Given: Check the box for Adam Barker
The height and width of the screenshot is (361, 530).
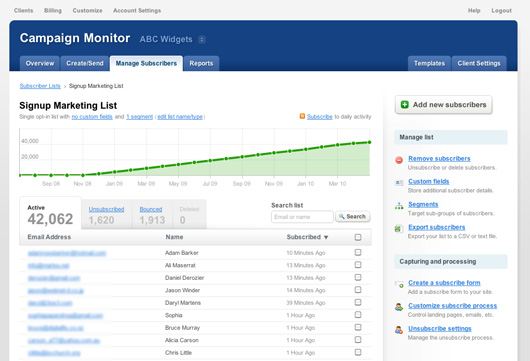Looking at the screenshot, I should 358,252.
